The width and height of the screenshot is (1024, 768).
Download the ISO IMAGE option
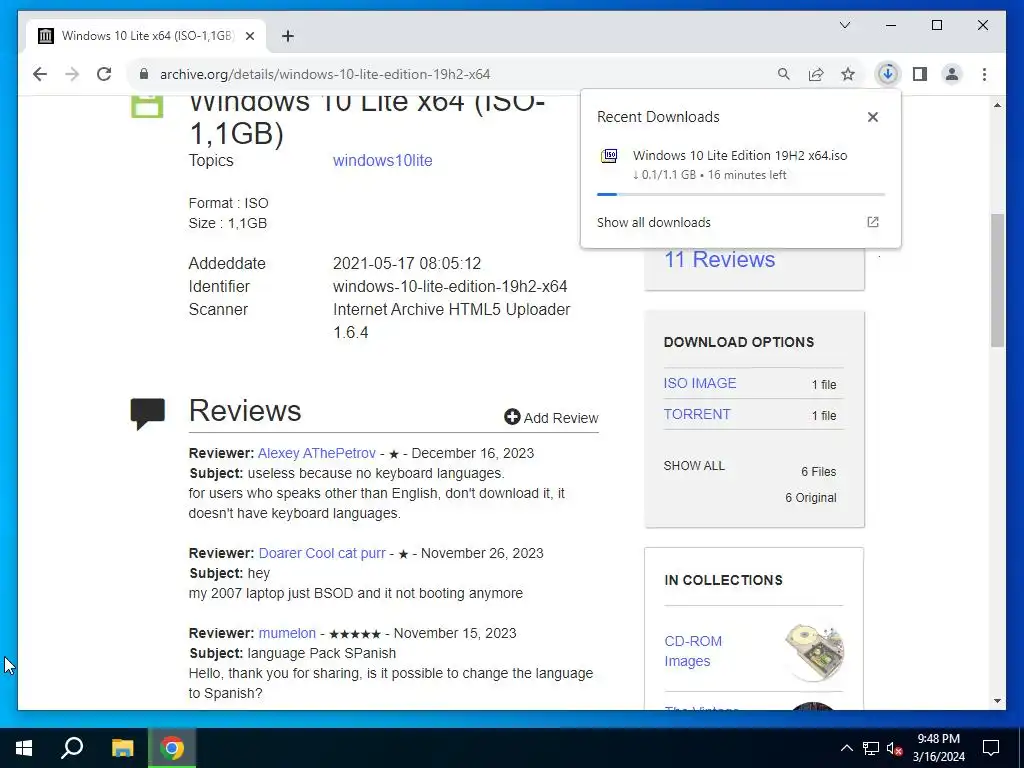coord(699,383)
